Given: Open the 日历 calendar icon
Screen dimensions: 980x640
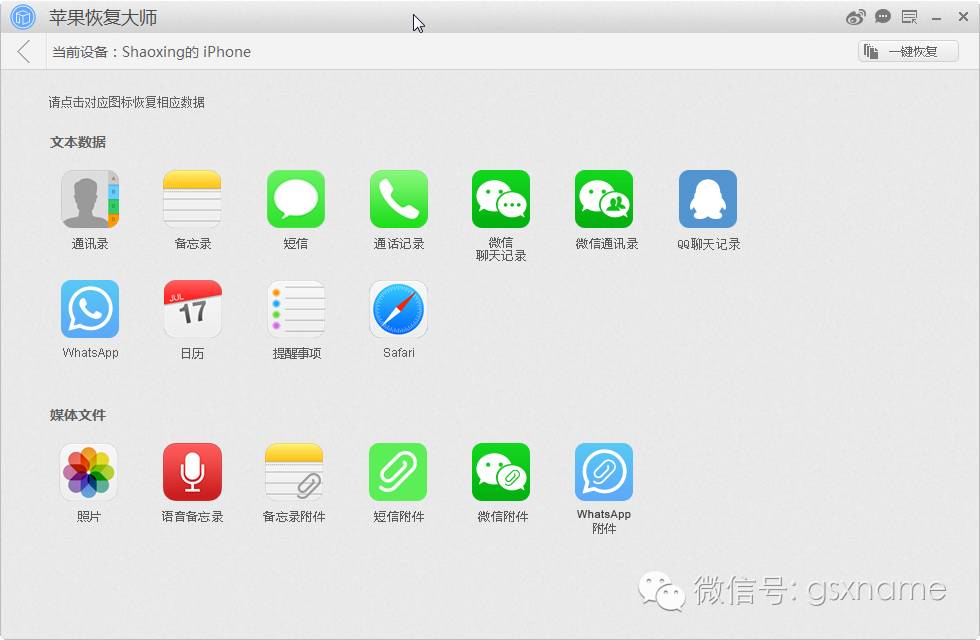Looking at the screenshot, I should tap(192, 309).
